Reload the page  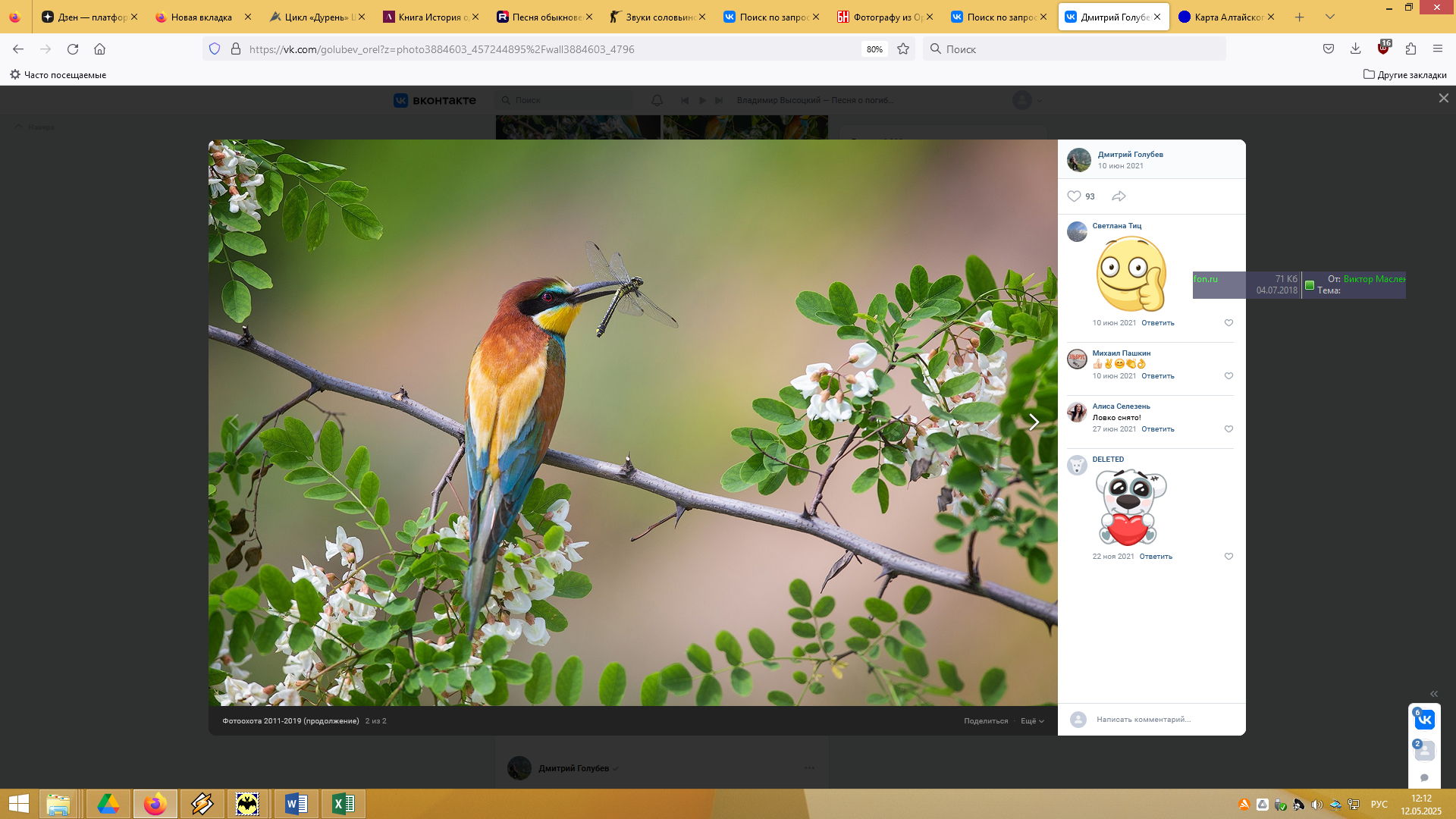pos(73,49)
